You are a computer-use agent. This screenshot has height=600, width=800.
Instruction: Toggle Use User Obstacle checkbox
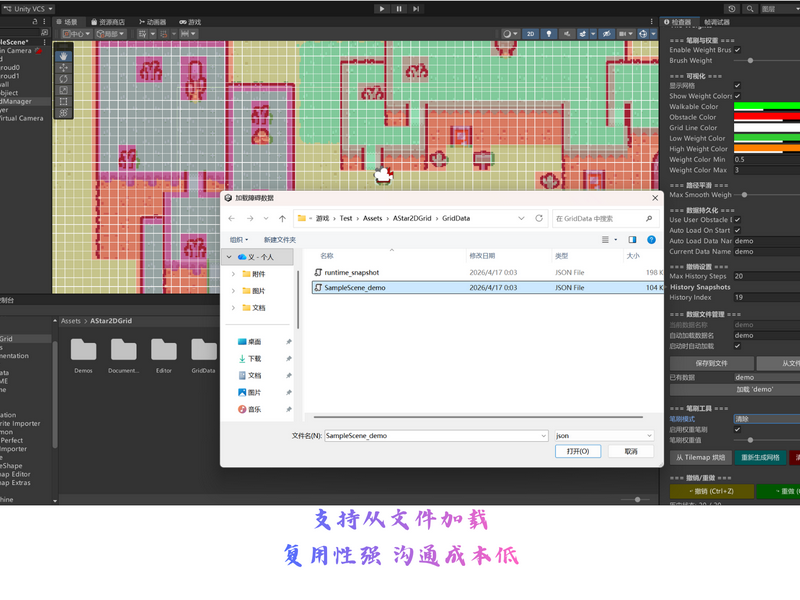click(738, 220)
